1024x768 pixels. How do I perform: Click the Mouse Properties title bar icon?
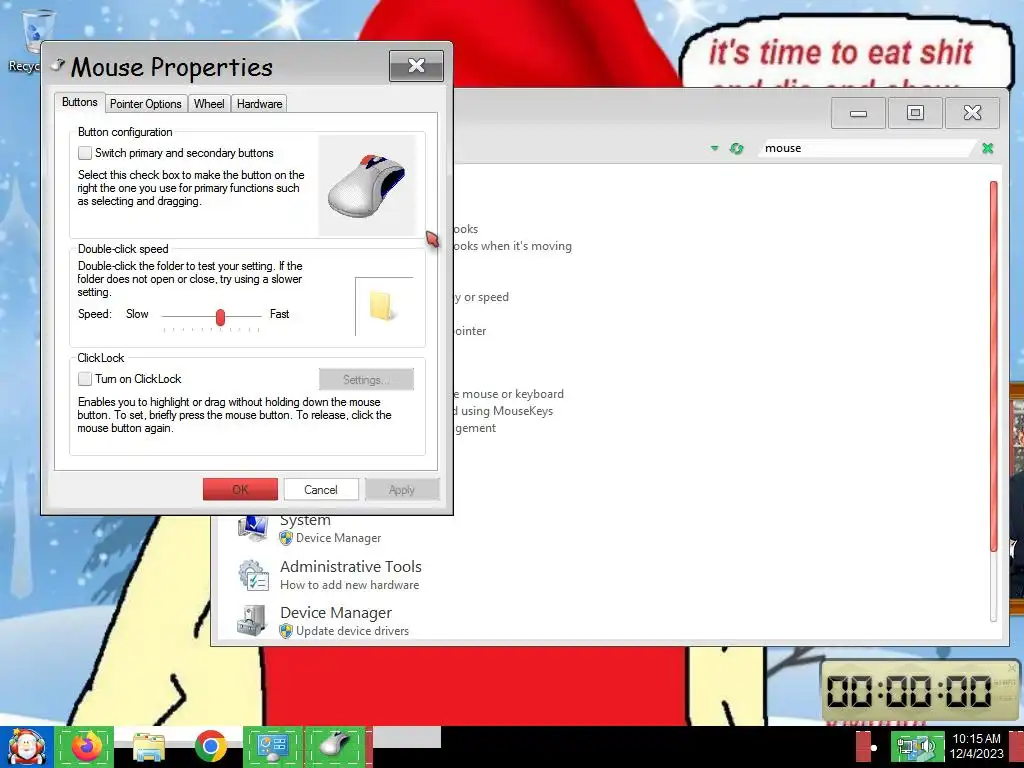point(58,65)
